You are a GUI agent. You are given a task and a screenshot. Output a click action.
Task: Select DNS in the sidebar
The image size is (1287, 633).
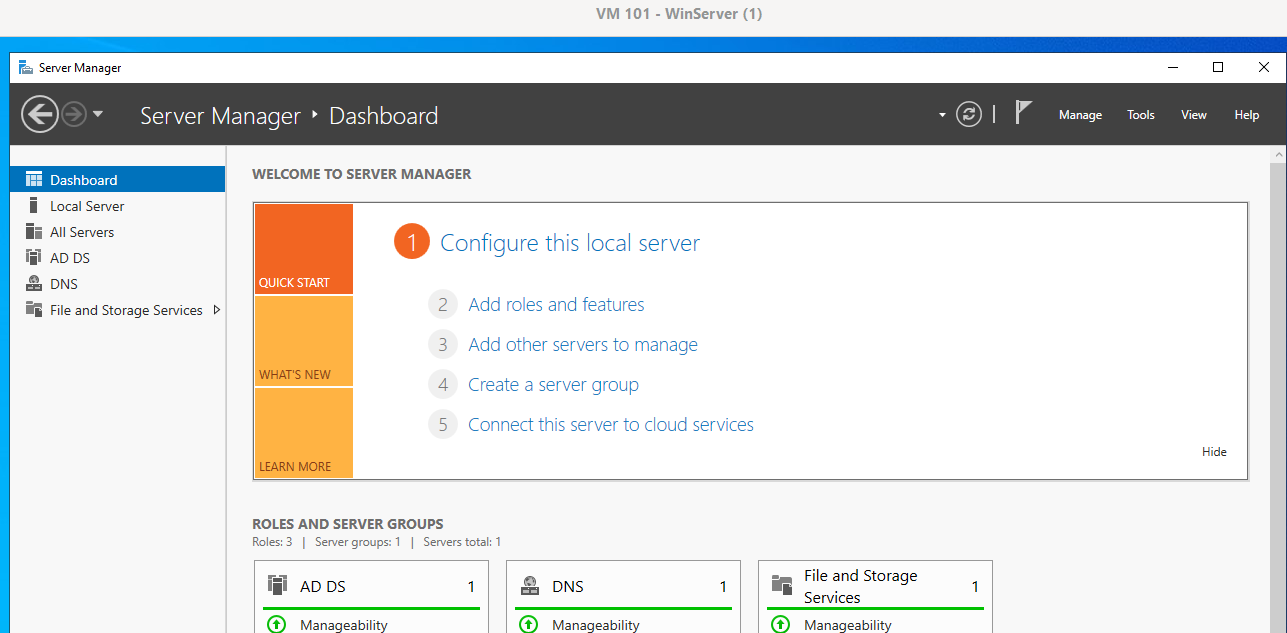pos(117,284)
